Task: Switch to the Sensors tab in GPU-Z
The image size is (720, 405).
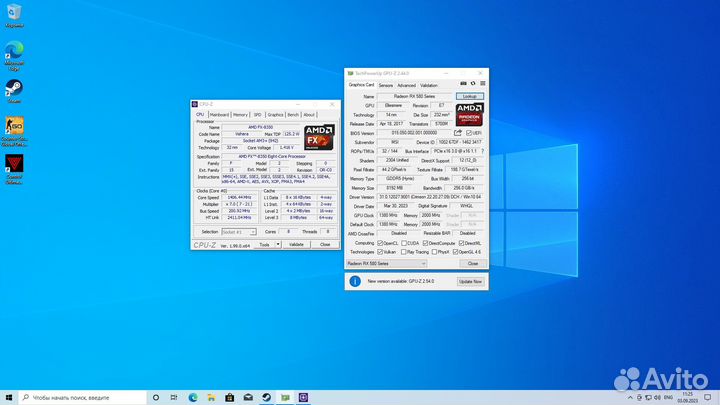Action: tap(386, 85)
